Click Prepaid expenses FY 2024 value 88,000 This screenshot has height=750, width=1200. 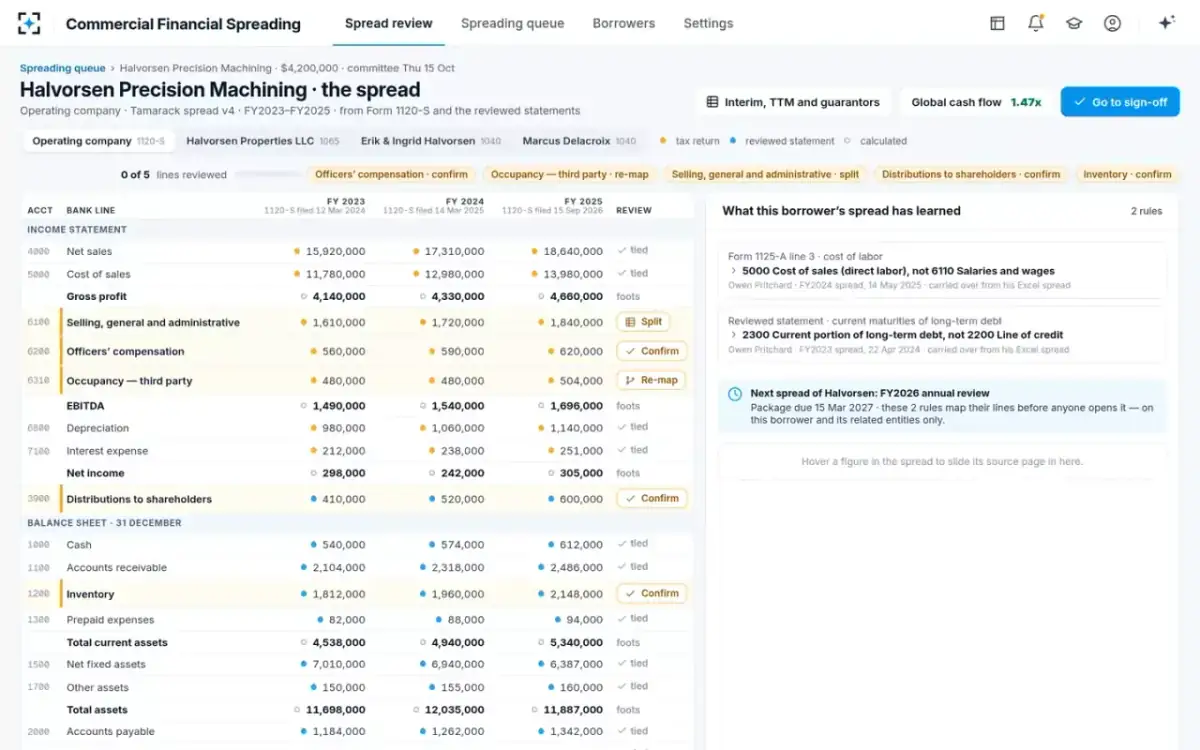coord(466,620)
